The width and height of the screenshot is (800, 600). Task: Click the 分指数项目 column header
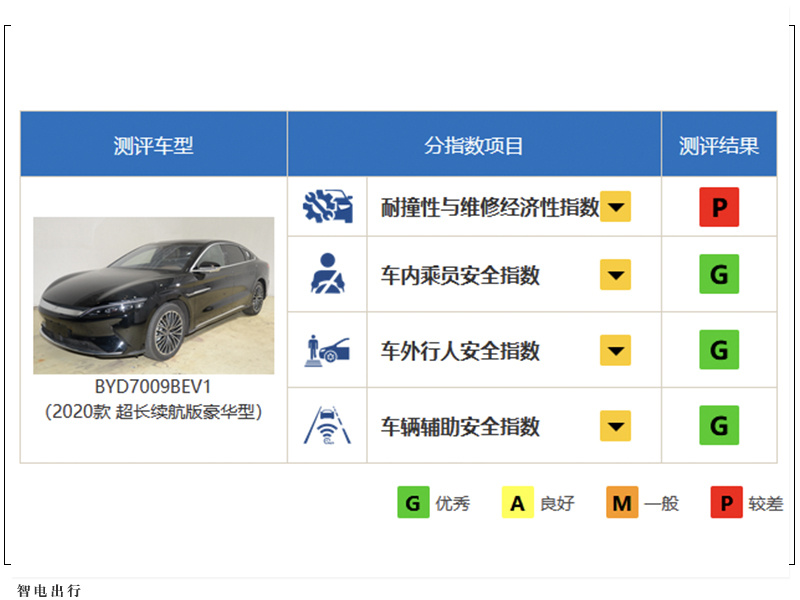pos(474,145)
